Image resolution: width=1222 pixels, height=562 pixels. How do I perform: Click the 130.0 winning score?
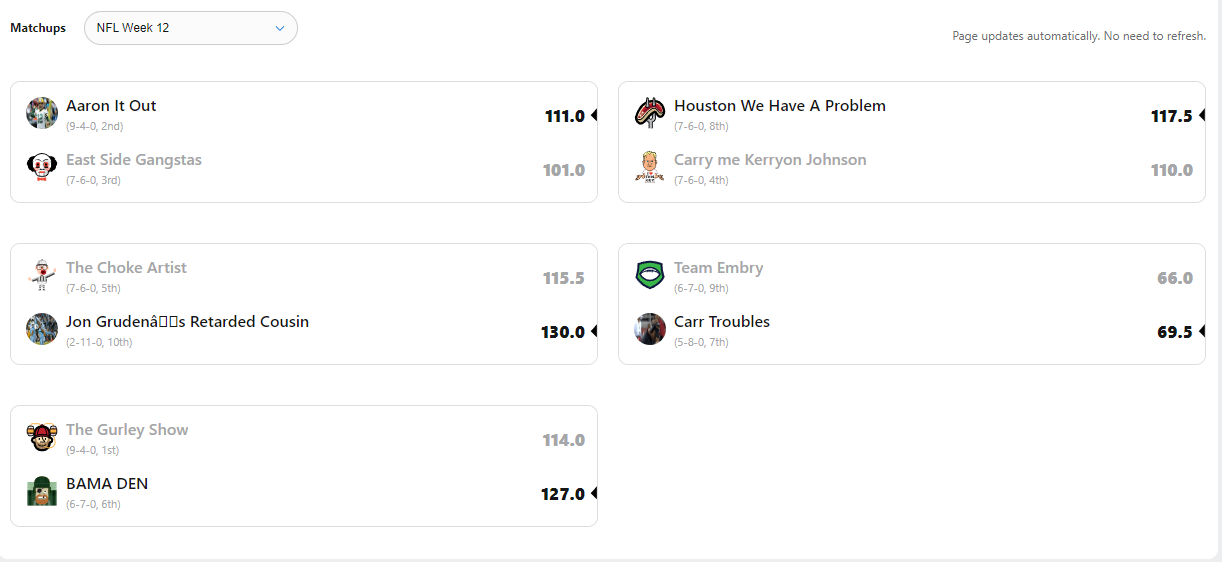click(x=563, y=332)
